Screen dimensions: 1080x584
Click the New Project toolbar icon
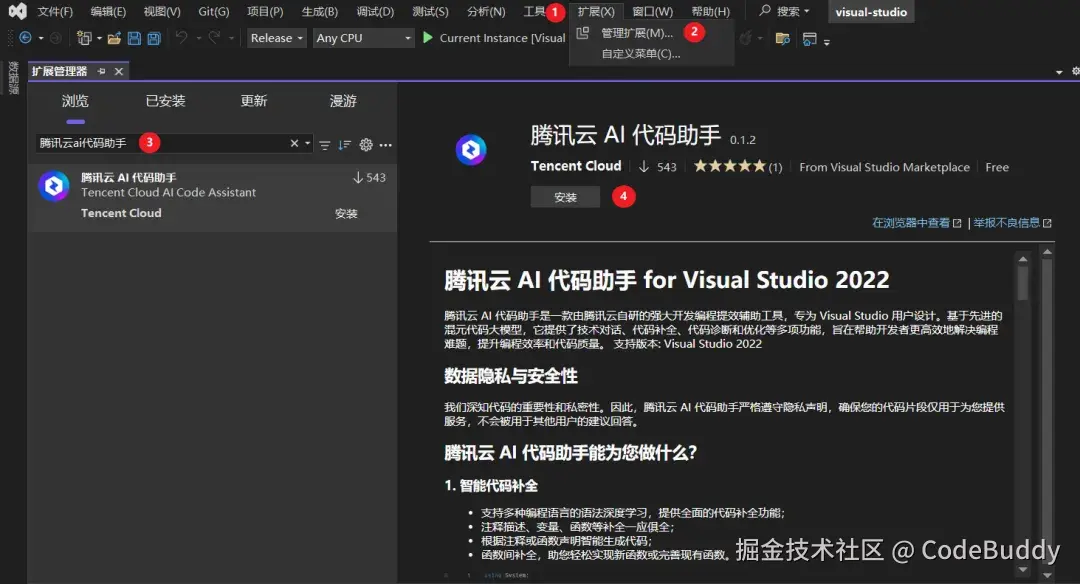(x=82, y=37)
